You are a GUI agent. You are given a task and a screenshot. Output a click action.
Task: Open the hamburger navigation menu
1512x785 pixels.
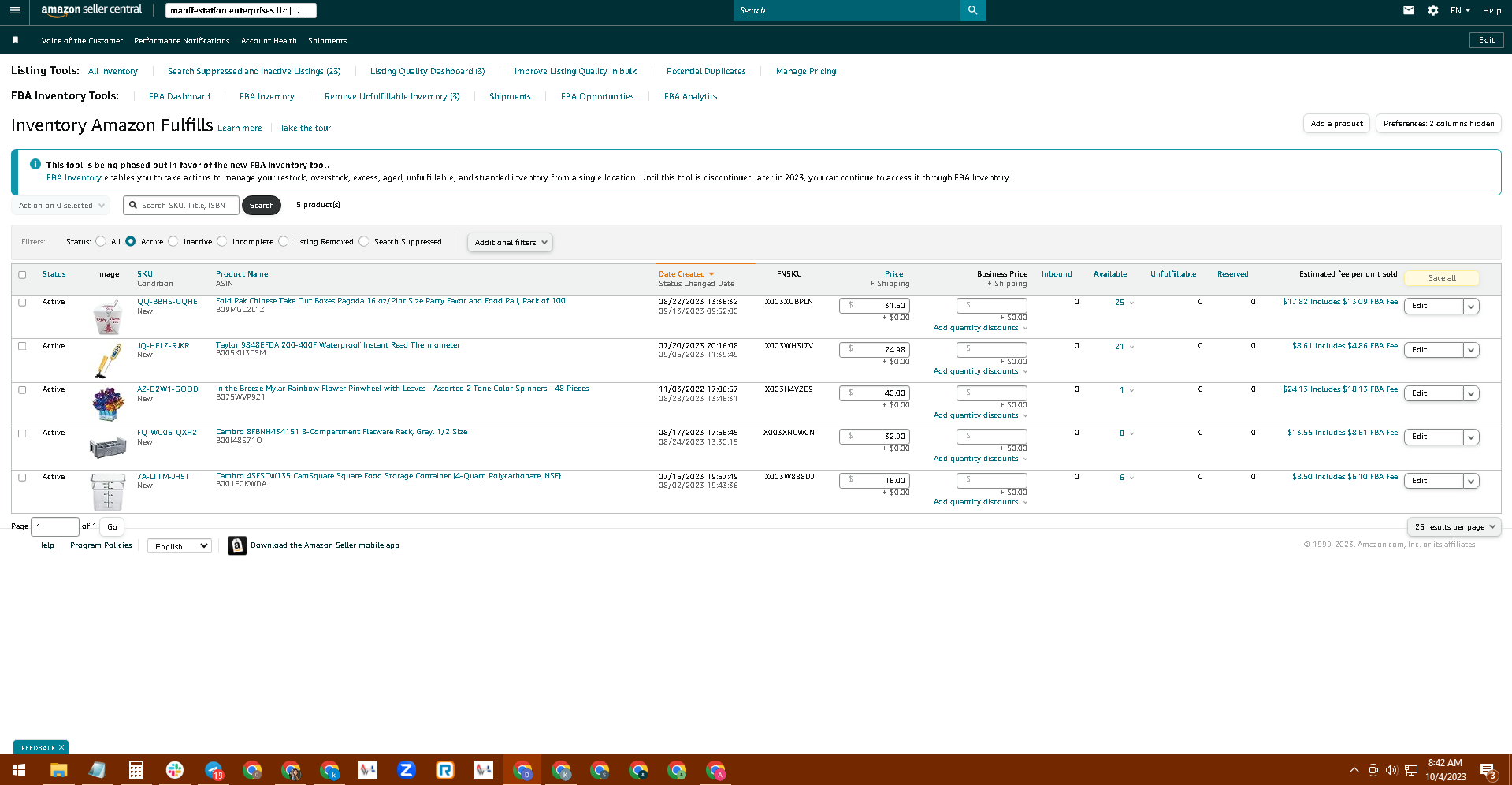pyautogui.click(x=14, y=10)
